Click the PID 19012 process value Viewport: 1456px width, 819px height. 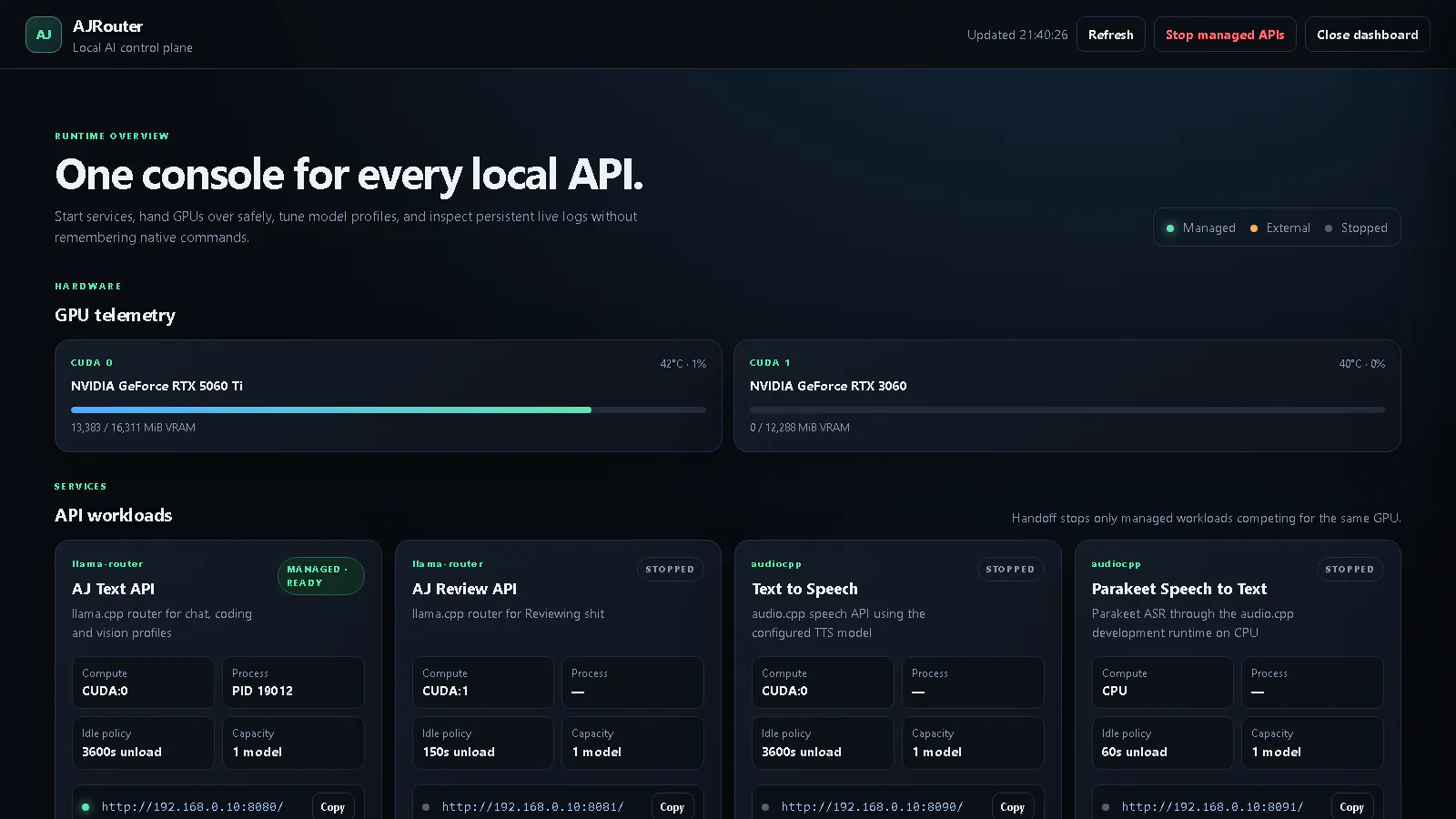pyautogui.click(x=262, y=691)
